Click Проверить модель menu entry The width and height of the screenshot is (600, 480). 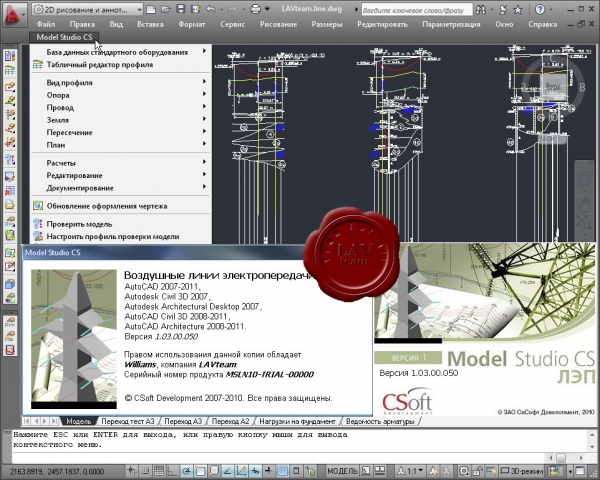tap(121, 224)
